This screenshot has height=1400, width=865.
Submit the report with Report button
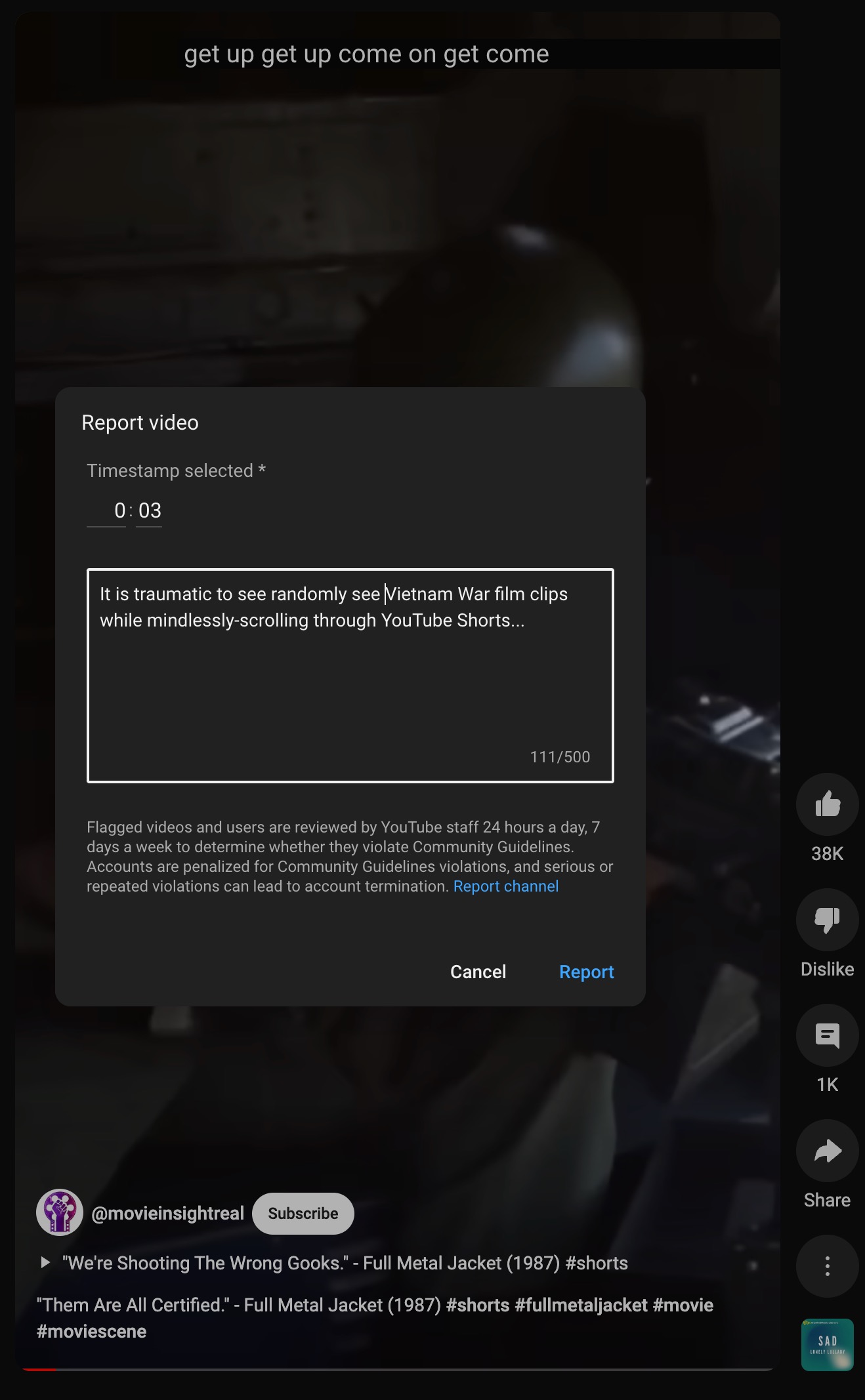(586, 972)
